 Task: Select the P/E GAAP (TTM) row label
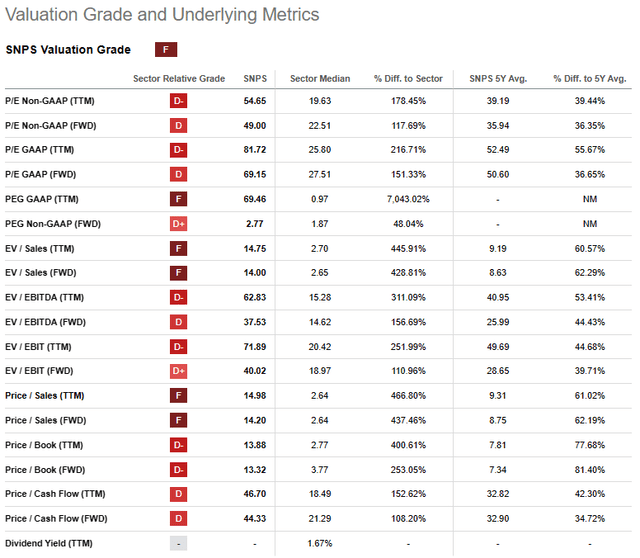tap(40, 150)
